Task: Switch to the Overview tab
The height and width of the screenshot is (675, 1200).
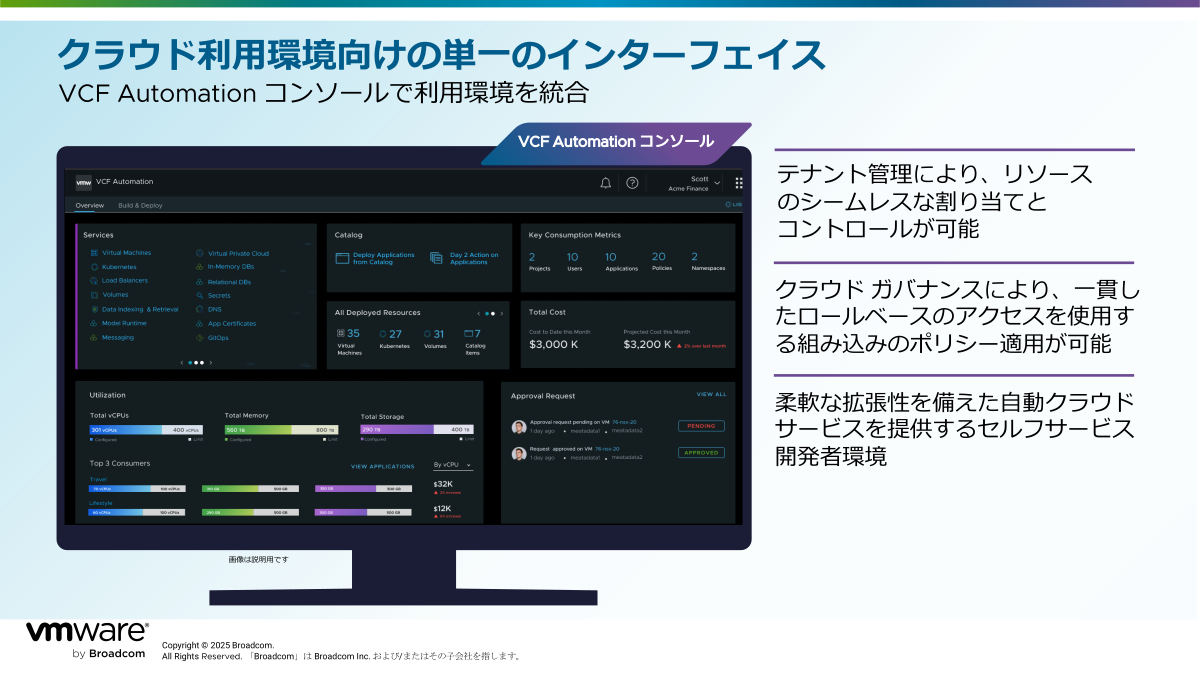Action: click(90, 205)
